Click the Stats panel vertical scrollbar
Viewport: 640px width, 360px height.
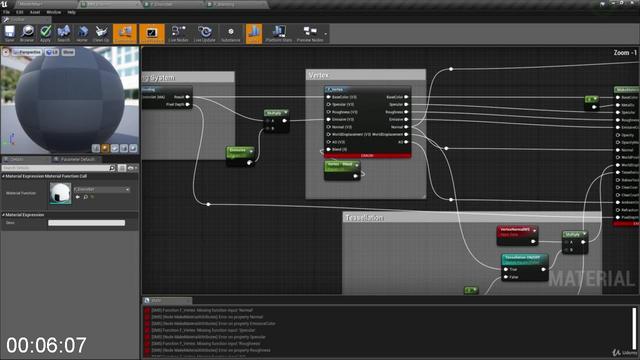tap(634, 329)
